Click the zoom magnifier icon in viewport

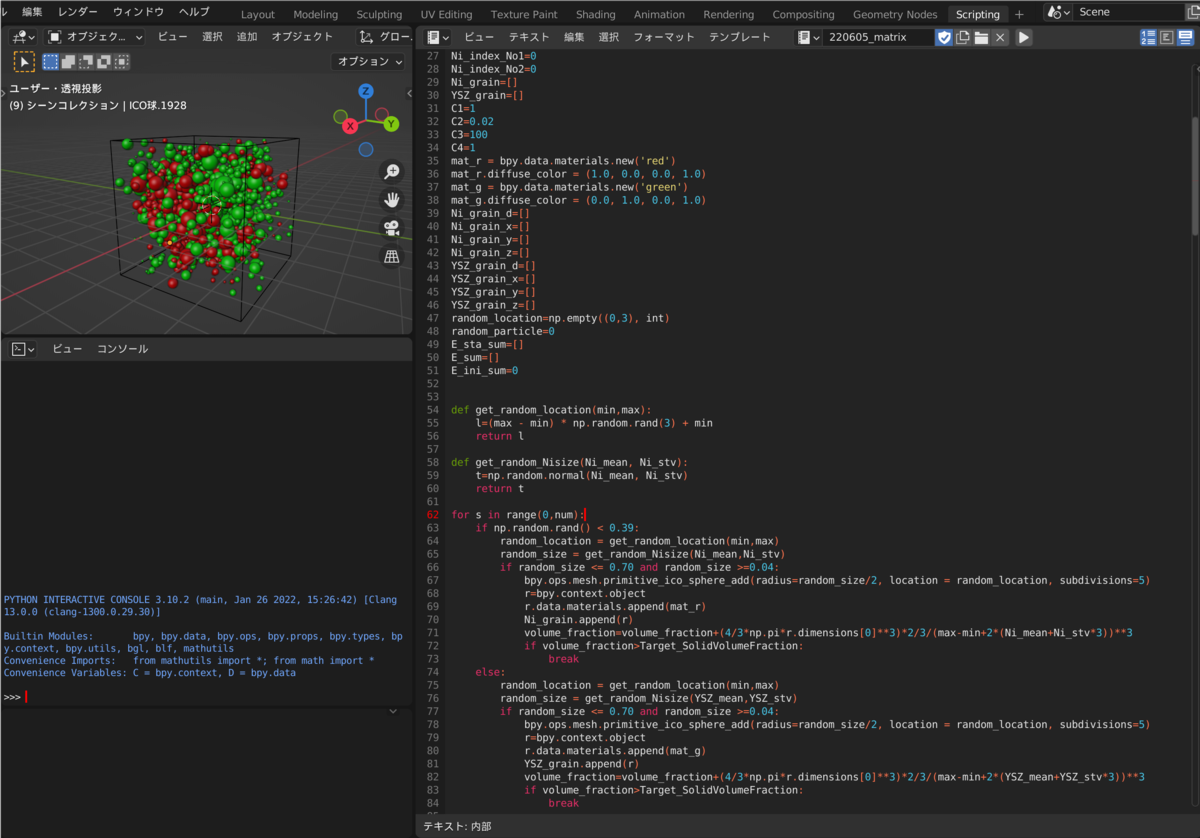(x=392, y=172)
